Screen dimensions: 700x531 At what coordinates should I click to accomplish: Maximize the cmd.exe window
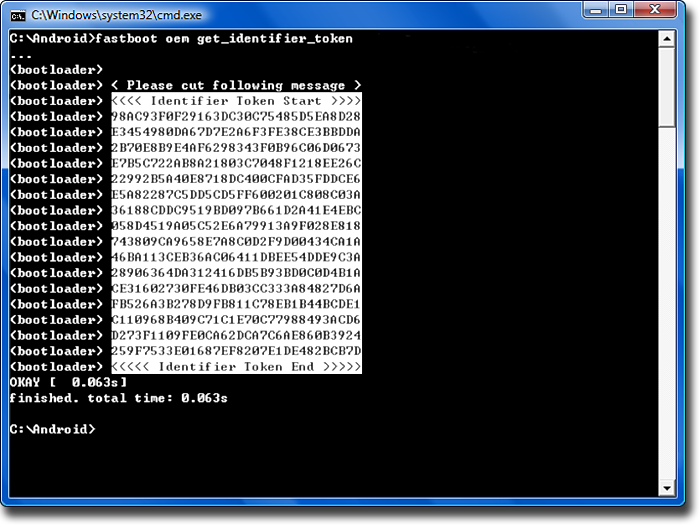(620, 13)
